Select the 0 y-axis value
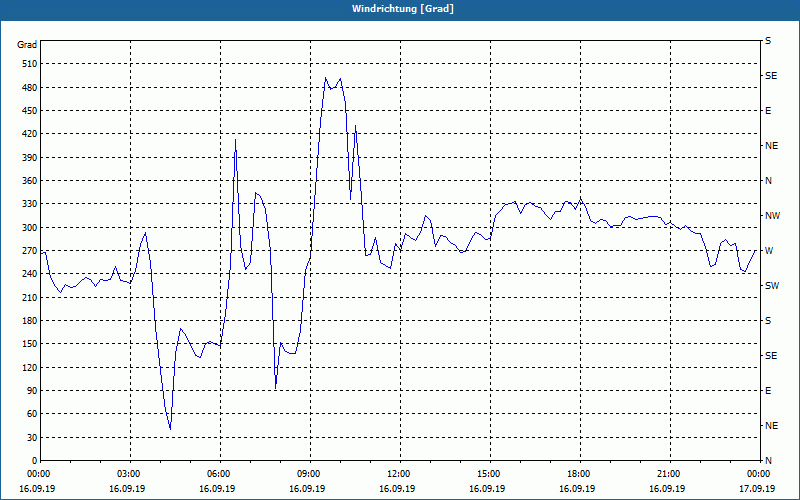Screen dimensions: 800x500 (x=34, y=461)
